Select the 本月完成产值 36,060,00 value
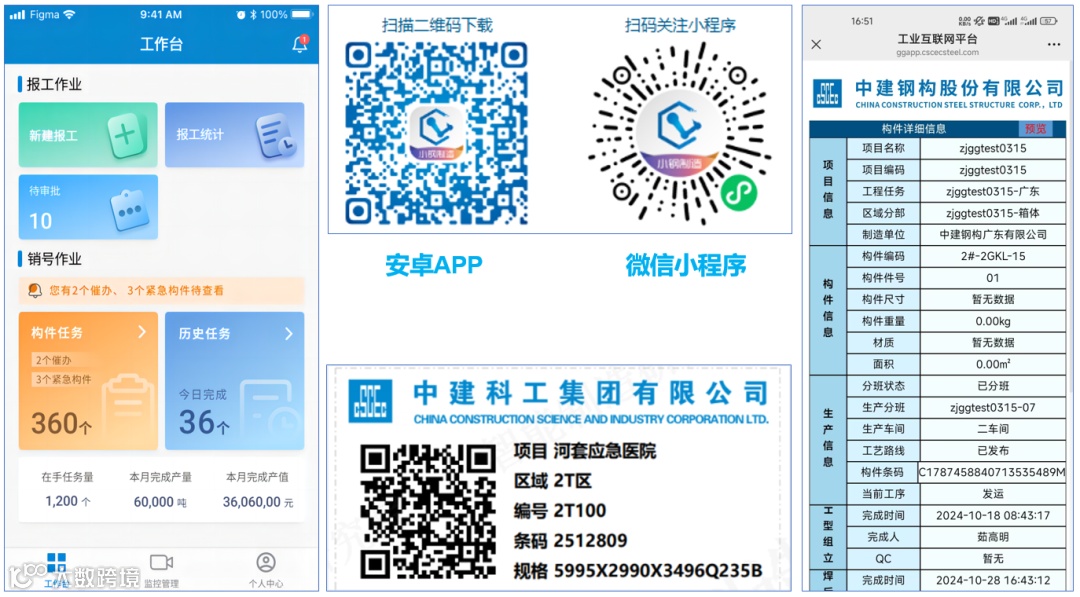This screenshot has width=1080, height=597. [258, 502]
